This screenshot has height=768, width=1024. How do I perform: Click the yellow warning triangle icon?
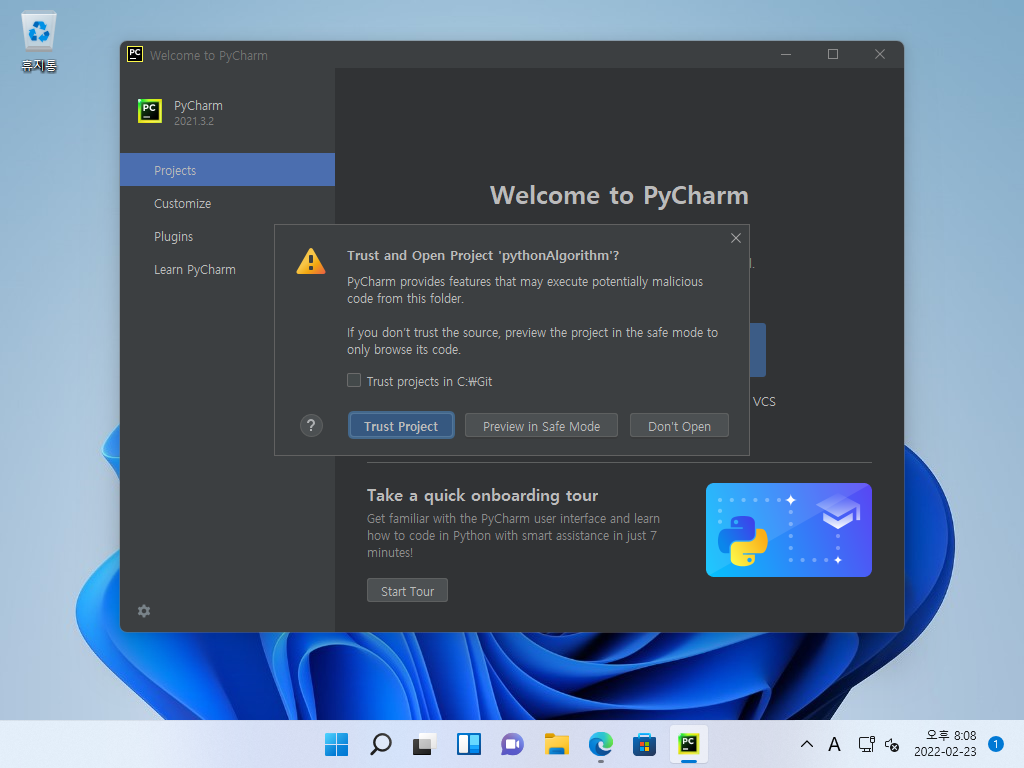[311, 261]
